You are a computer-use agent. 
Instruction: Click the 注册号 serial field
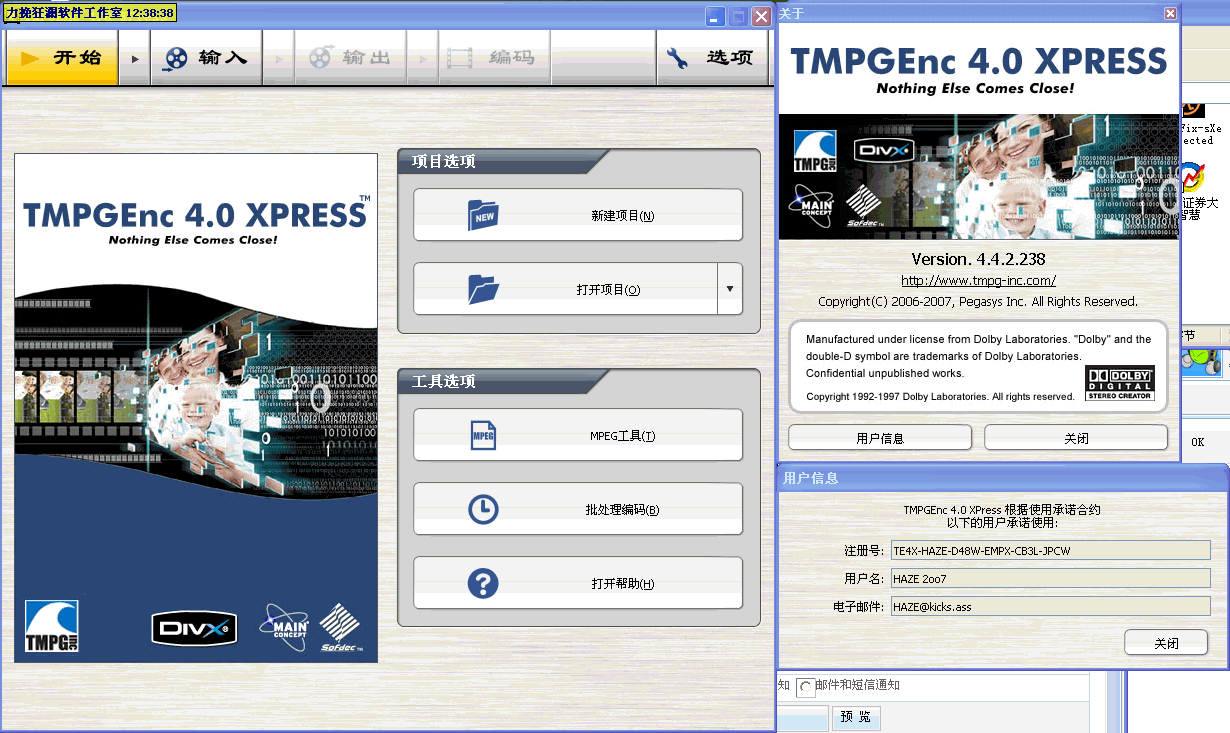[x=1050, y=550]
